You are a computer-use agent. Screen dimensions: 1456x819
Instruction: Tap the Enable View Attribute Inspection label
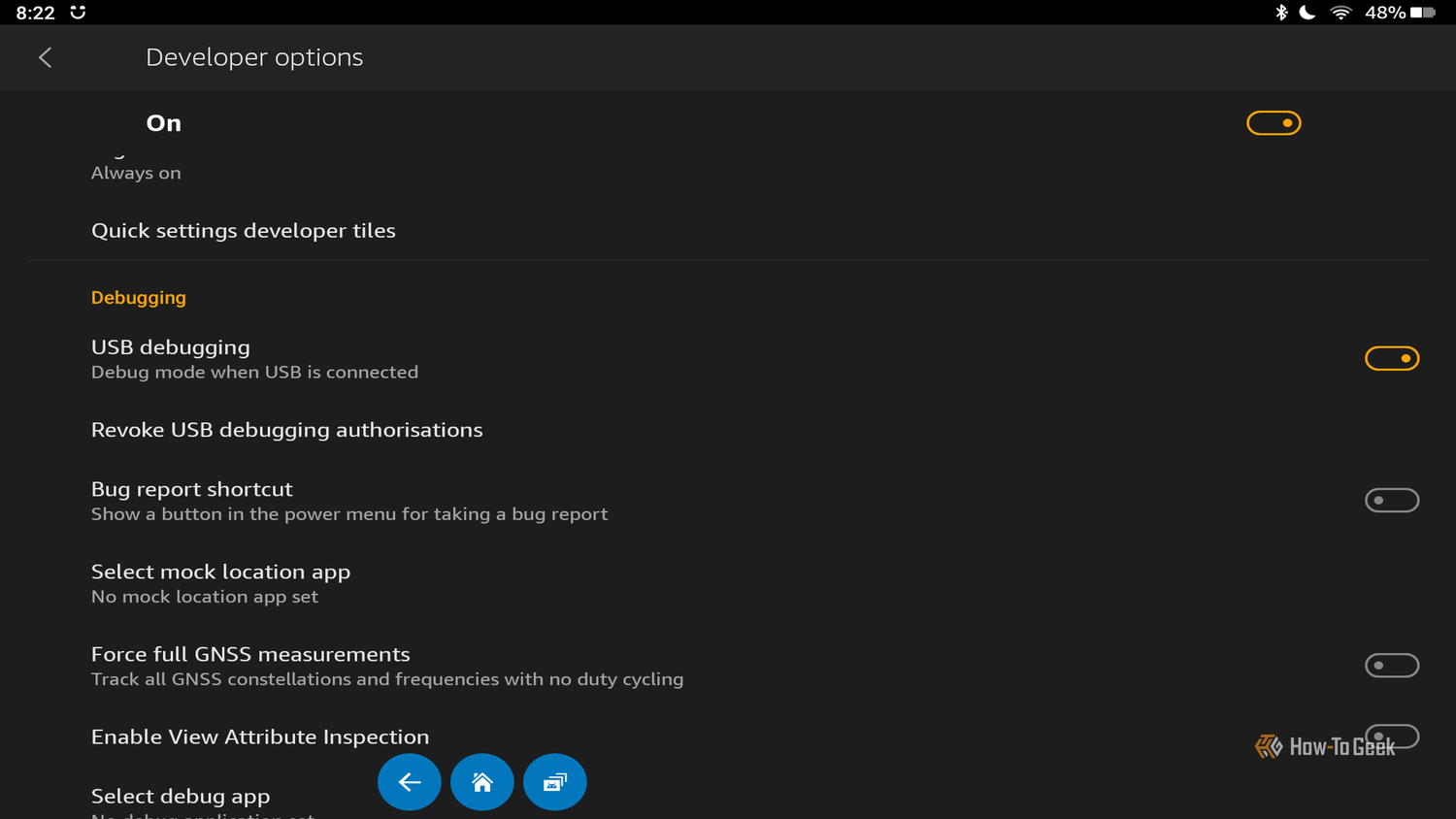[x=260, y=737]
